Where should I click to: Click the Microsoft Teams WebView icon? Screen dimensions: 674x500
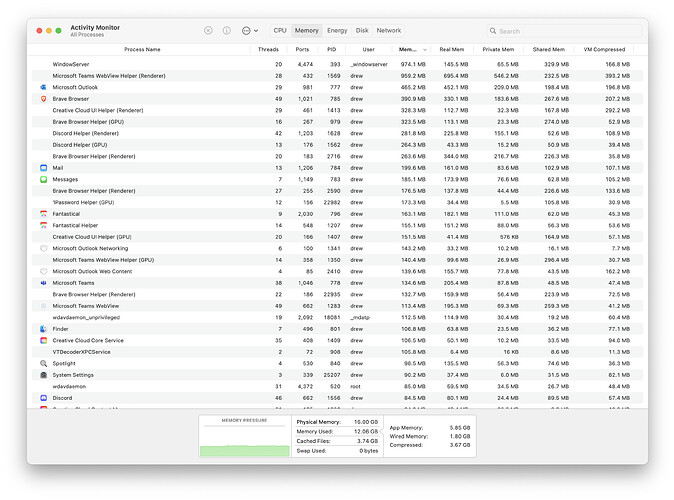point(43,306)
